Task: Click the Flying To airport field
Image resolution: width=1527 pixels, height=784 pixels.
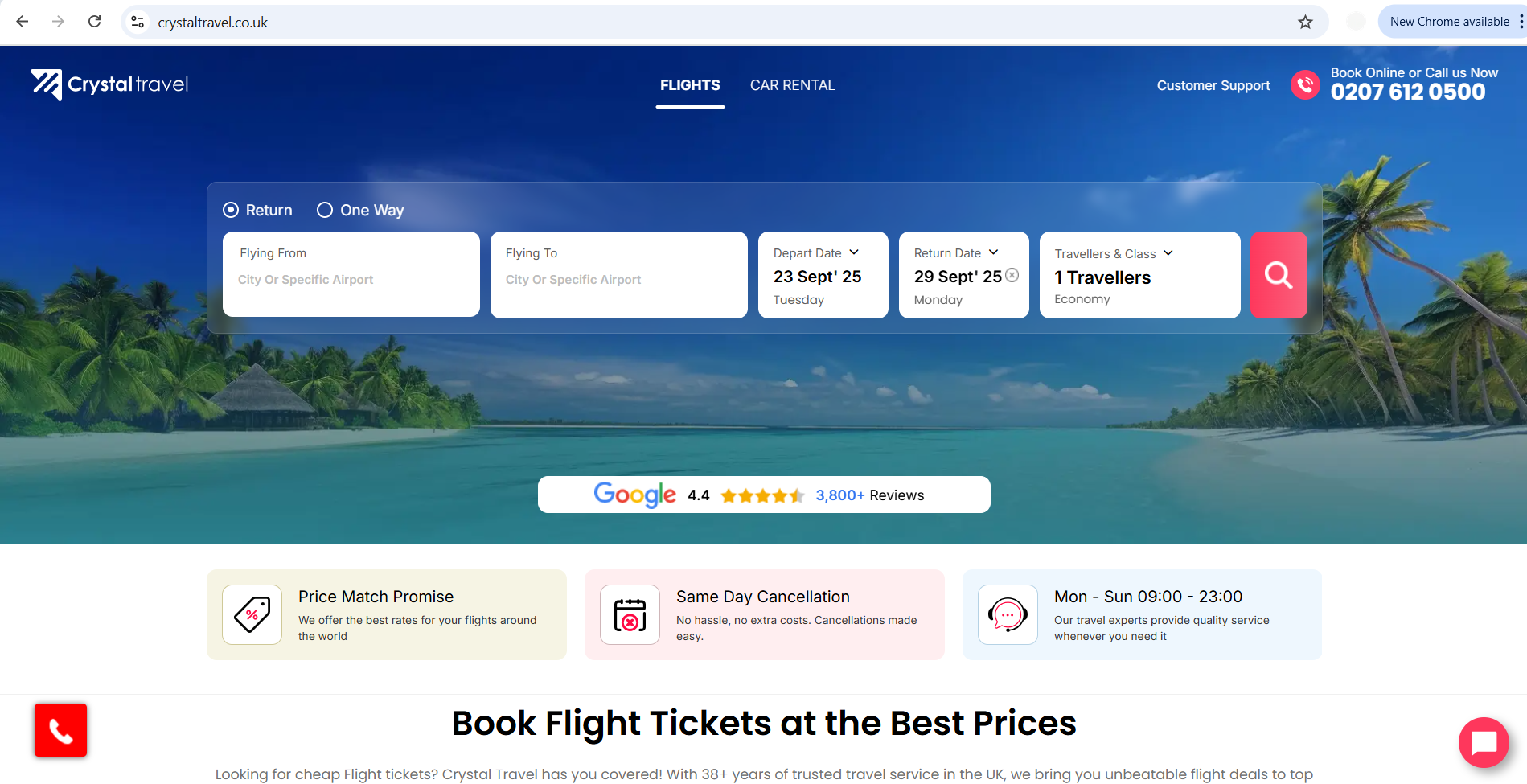Action: point(619,275)
